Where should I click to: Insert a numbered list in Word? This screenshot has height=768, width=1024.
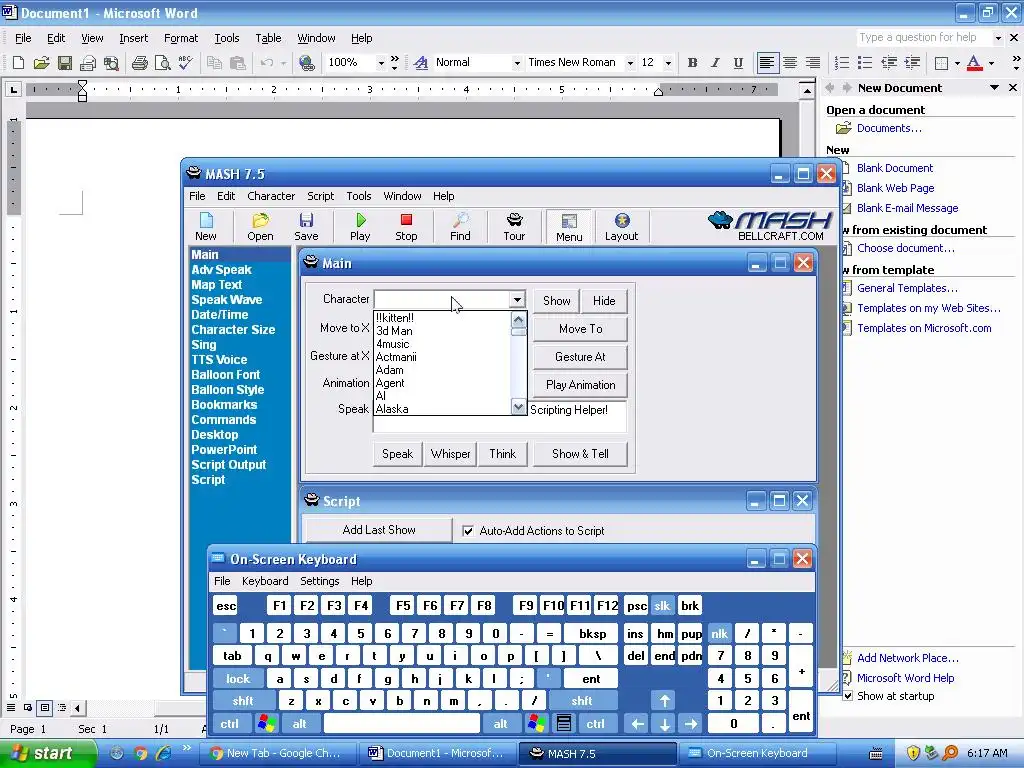click(842, 63)
